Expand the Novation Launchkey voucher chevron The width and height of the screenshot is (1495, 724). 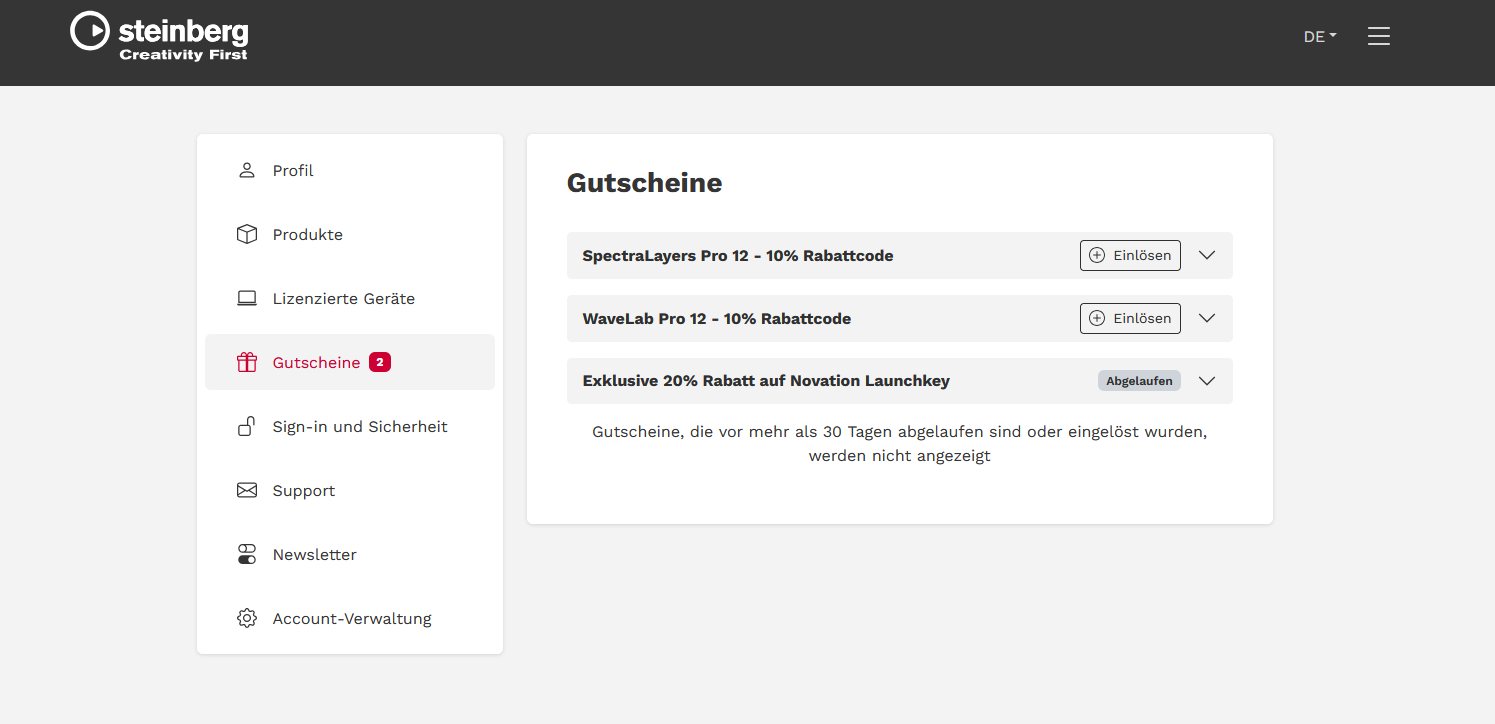tap(1207, 381)
